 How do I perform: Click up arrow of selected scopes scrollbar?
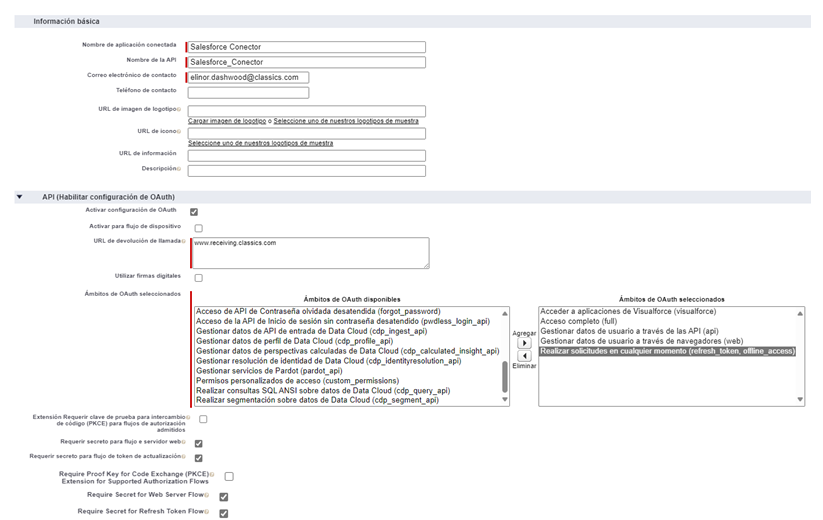tap(799, 313)
